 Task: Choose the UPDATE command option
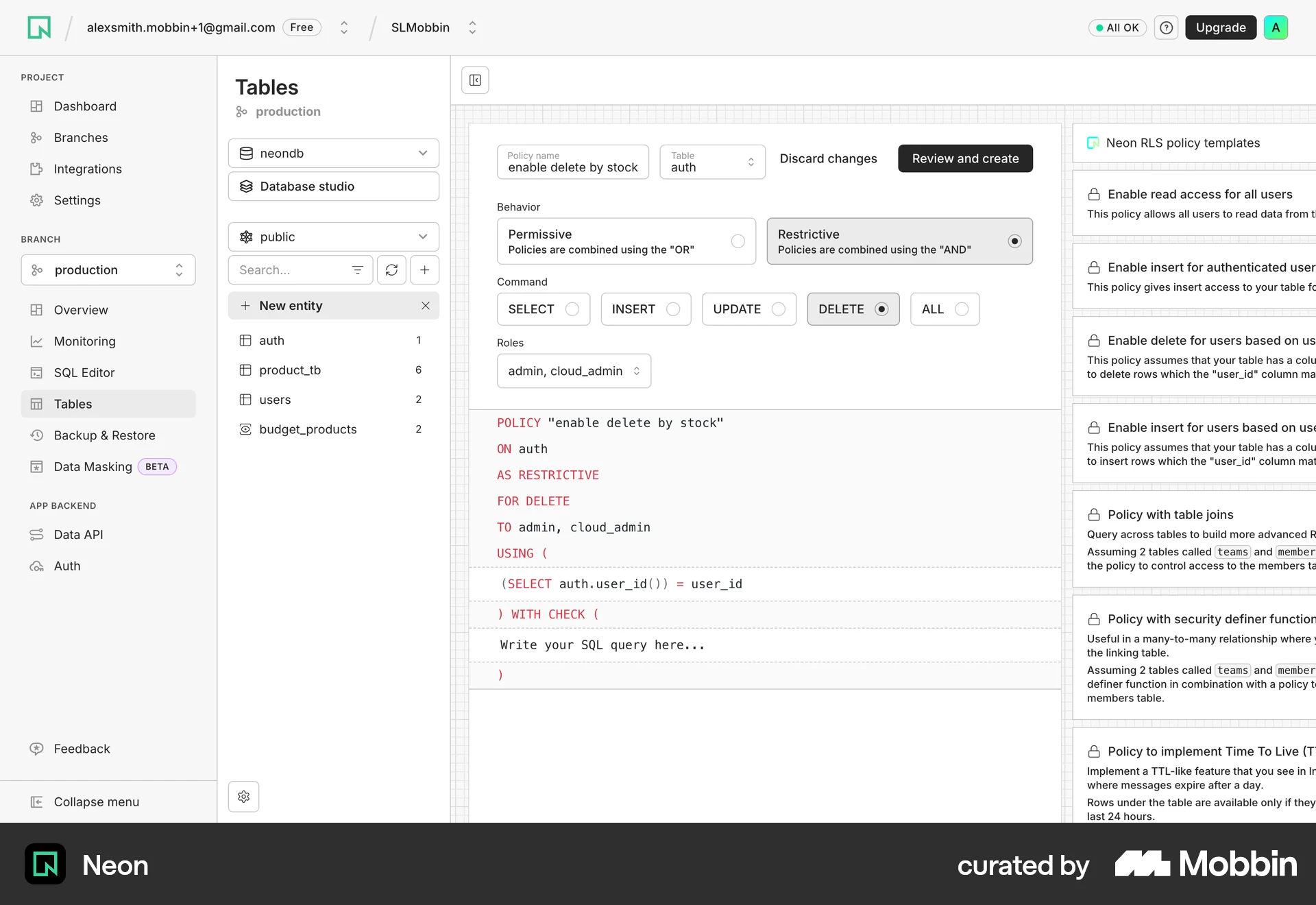click(x=748, y=309)
